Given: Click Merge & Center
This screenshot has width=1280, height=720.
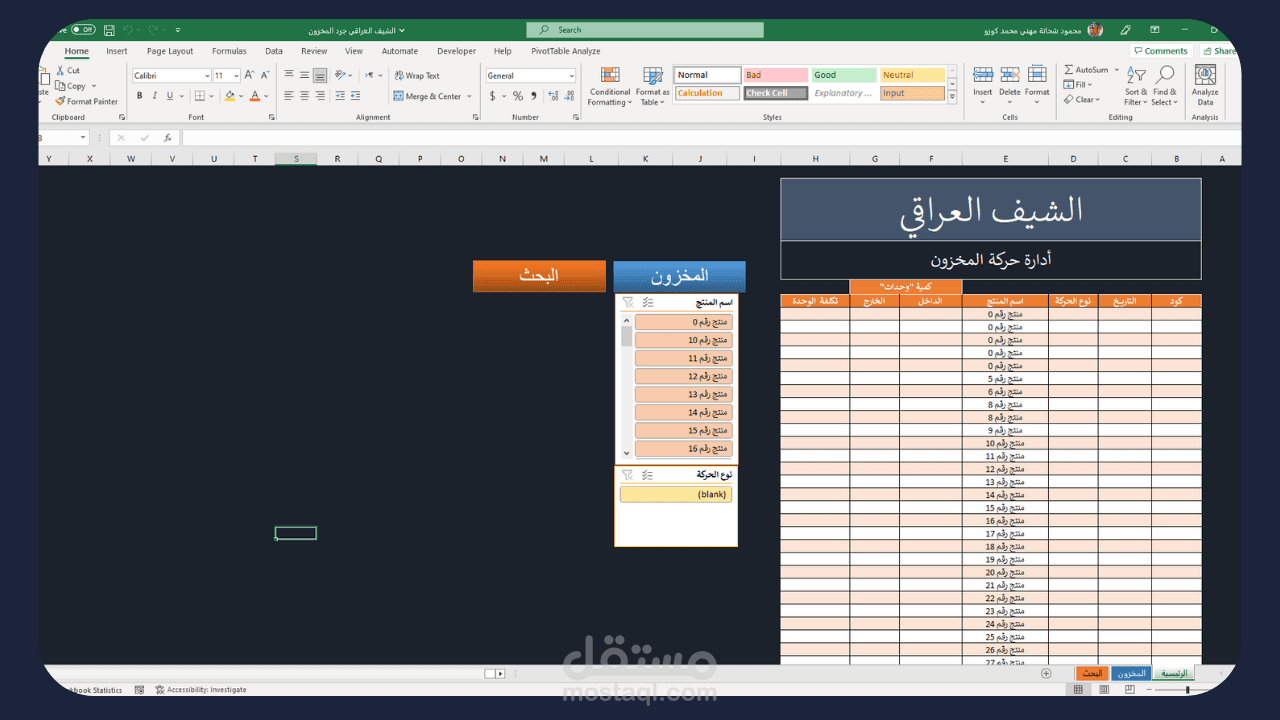Looking at the screenshot, I should [428, 96].
